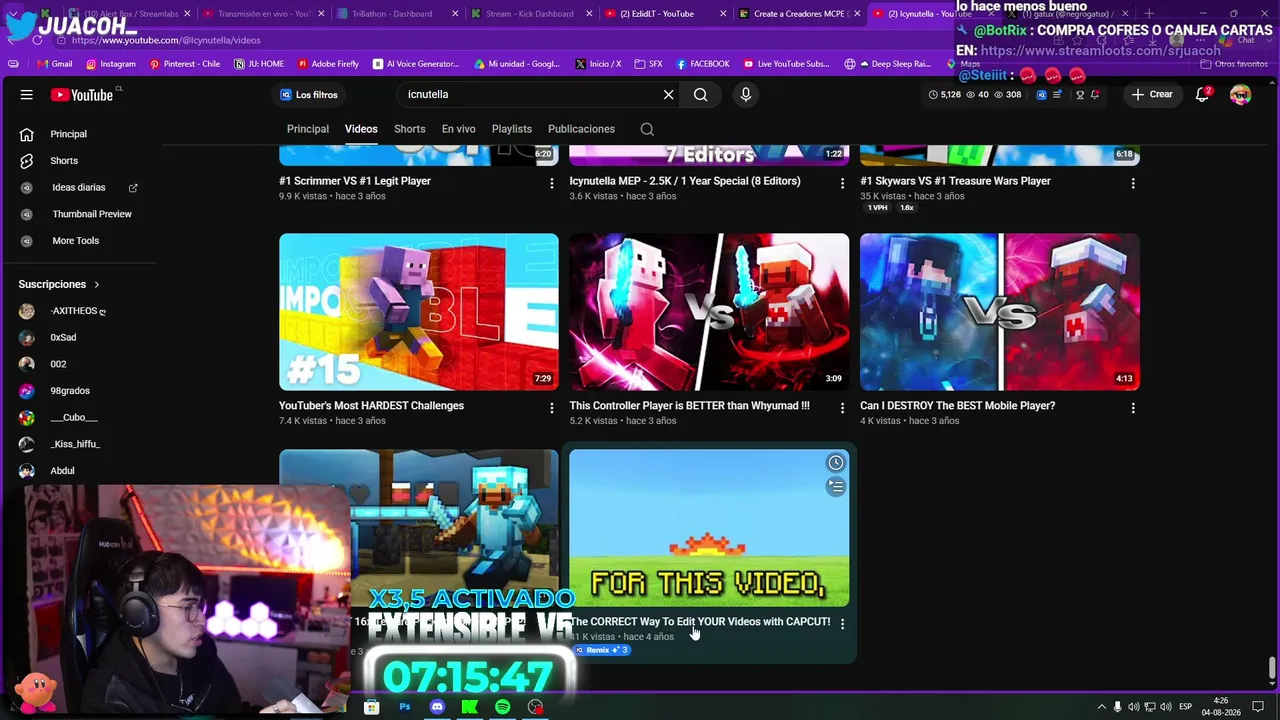Image resolution: width=1280 pixels, height=720 pixels.
Task: Open the 'Los filtros' filter button
Action: [x=309, y=95]
